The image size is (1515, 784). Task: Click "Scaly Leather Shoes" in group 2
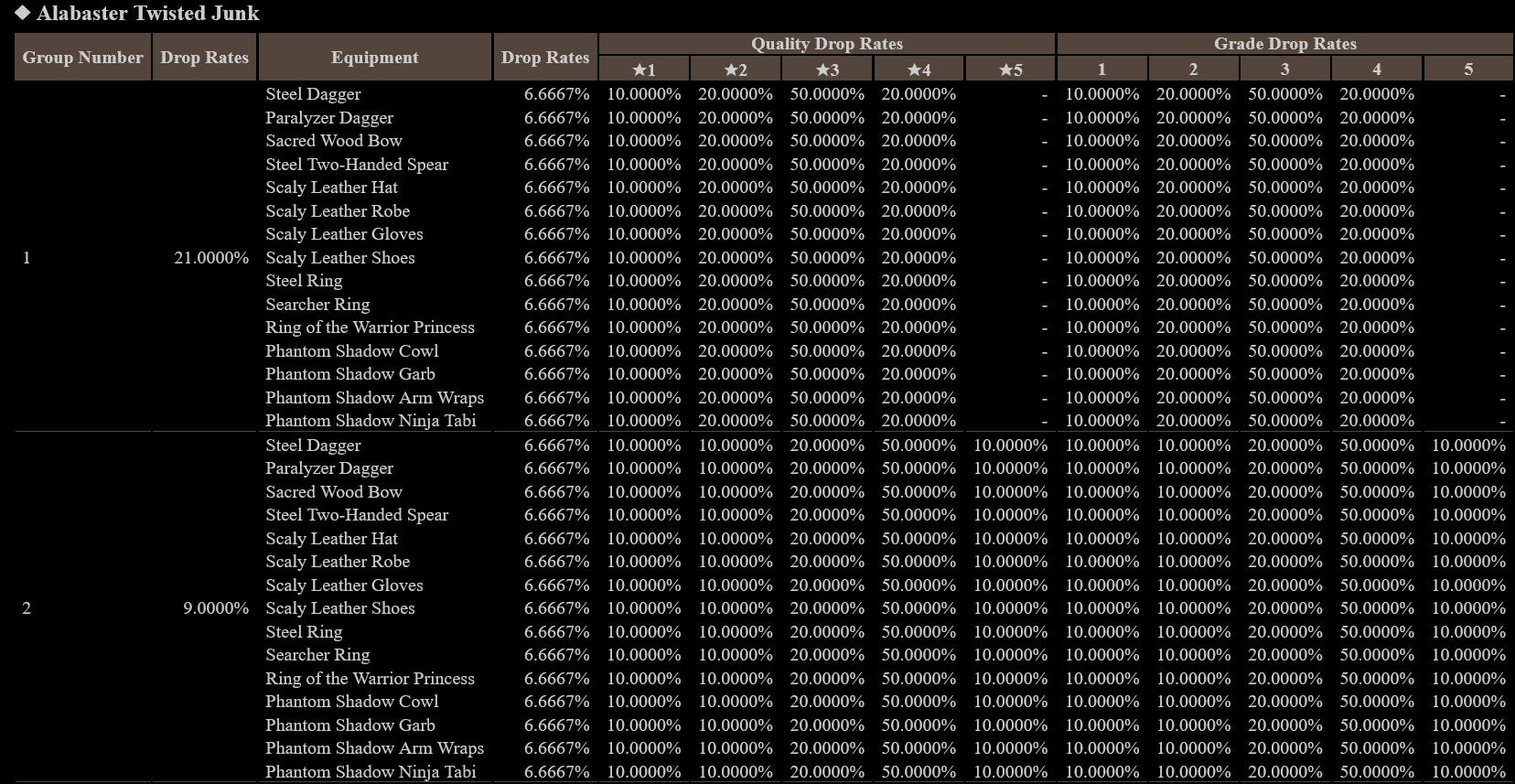[340, 608]
